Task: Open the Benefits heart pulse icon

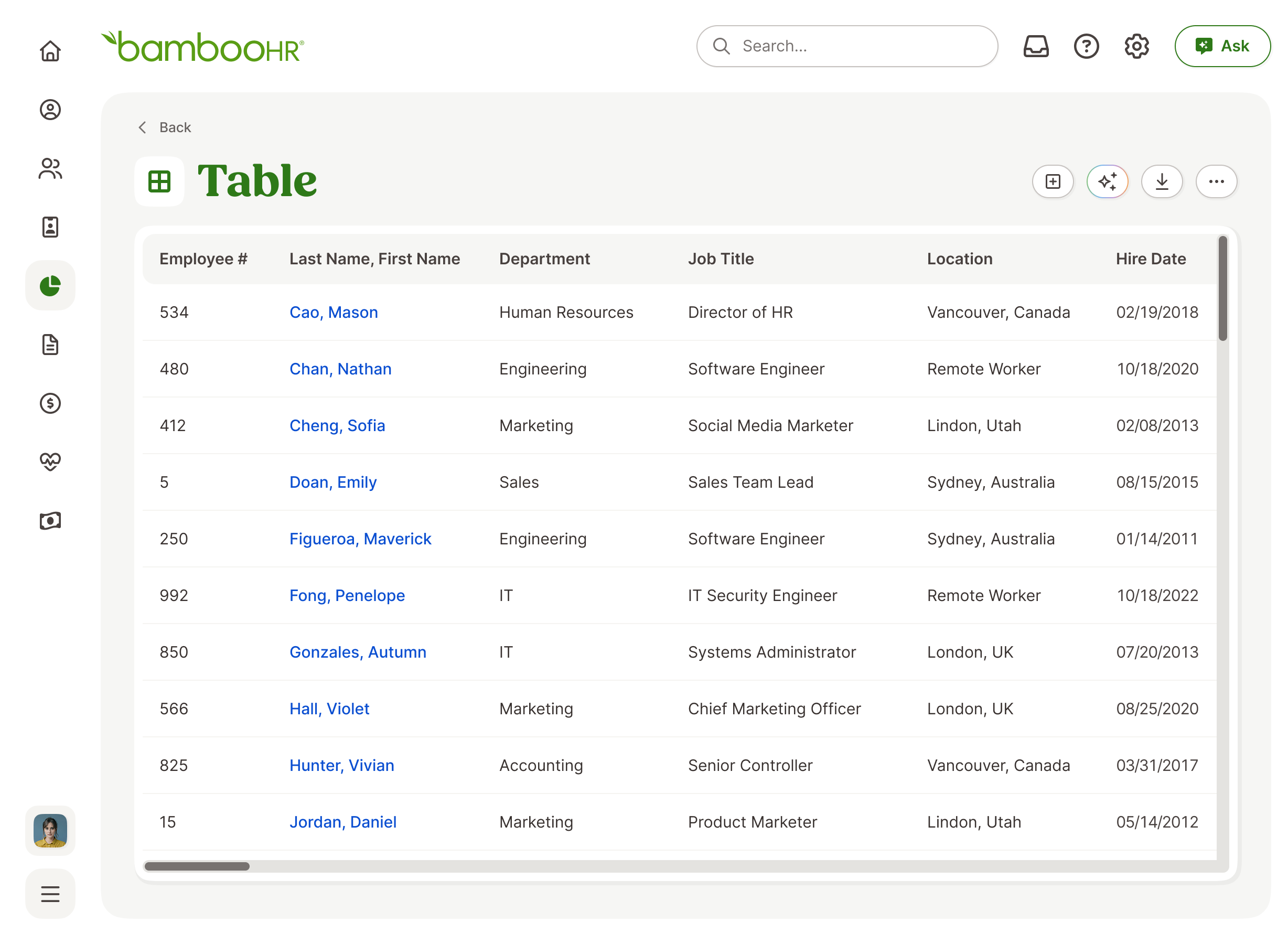Action: pyautogui.click(x=50, y=462)
